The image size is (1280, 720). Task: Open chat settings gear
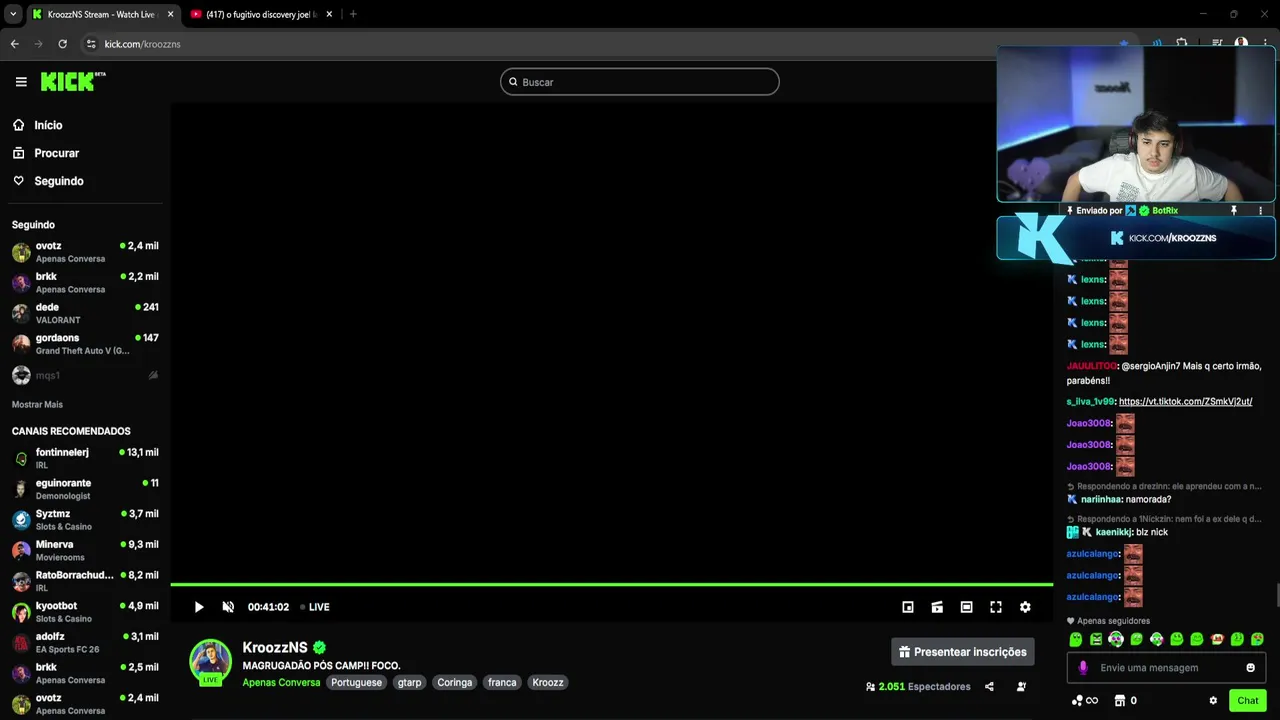[1213, 701]
